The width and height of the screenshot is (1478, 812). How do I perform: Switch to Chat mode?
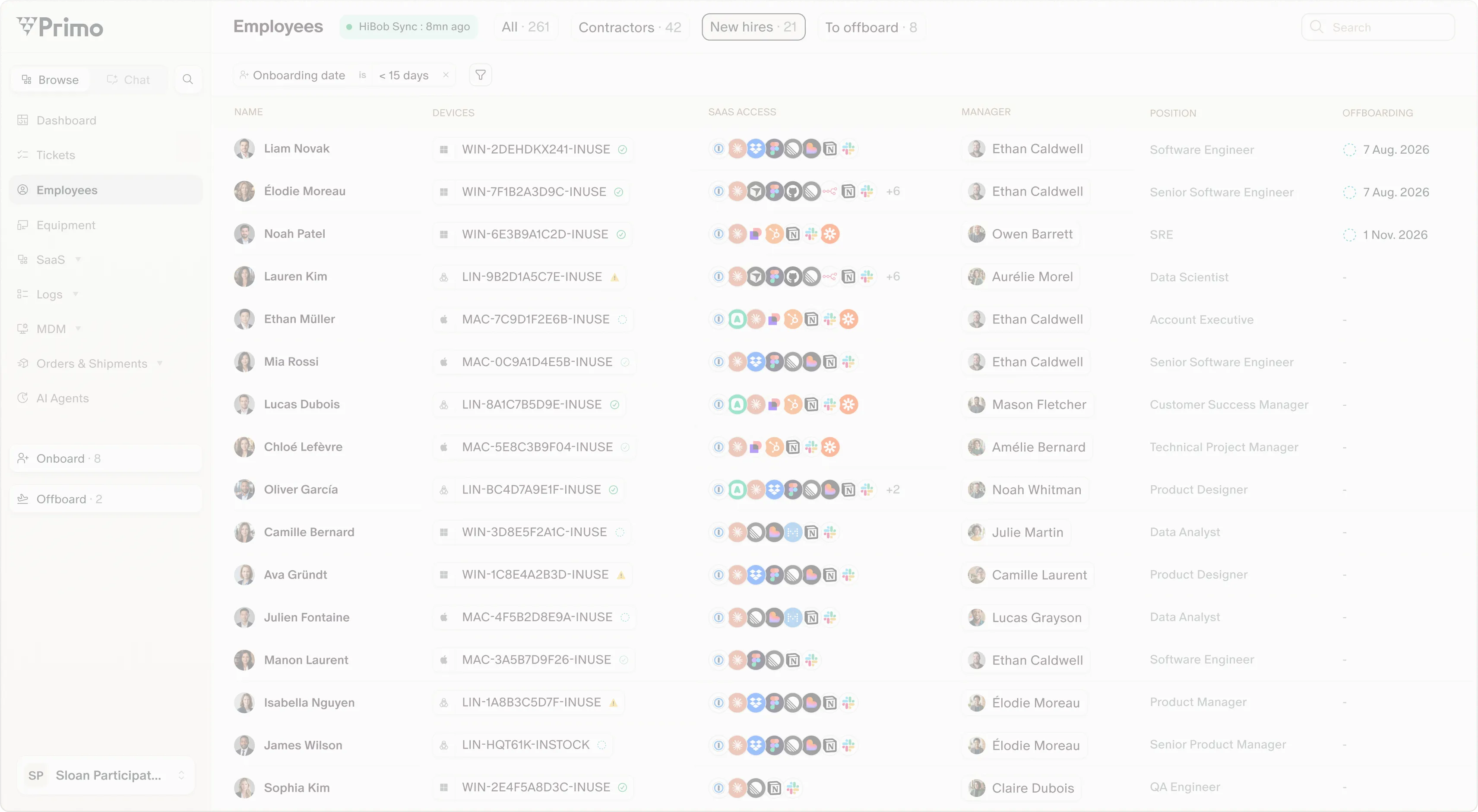coord(129,80)
